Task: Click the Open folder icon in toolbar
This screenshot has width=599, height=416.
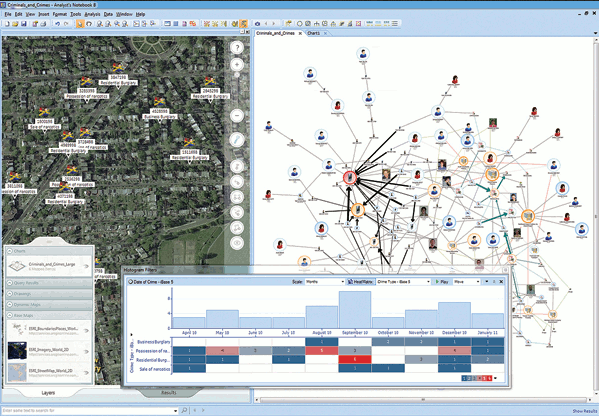Action: click(15, 24)
